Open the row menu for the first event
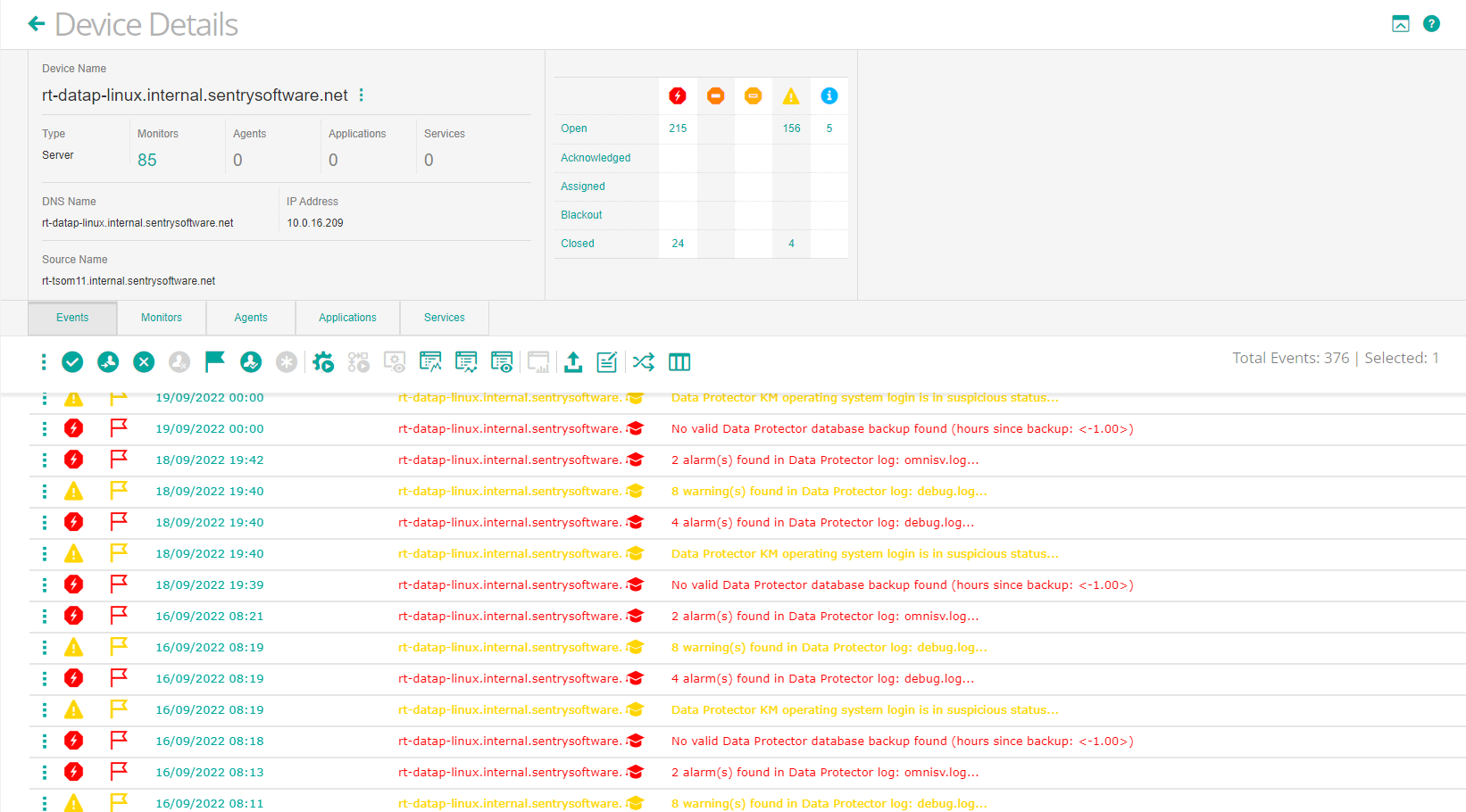The width and height of the screenshot is (1466, 812). point(43,397)
